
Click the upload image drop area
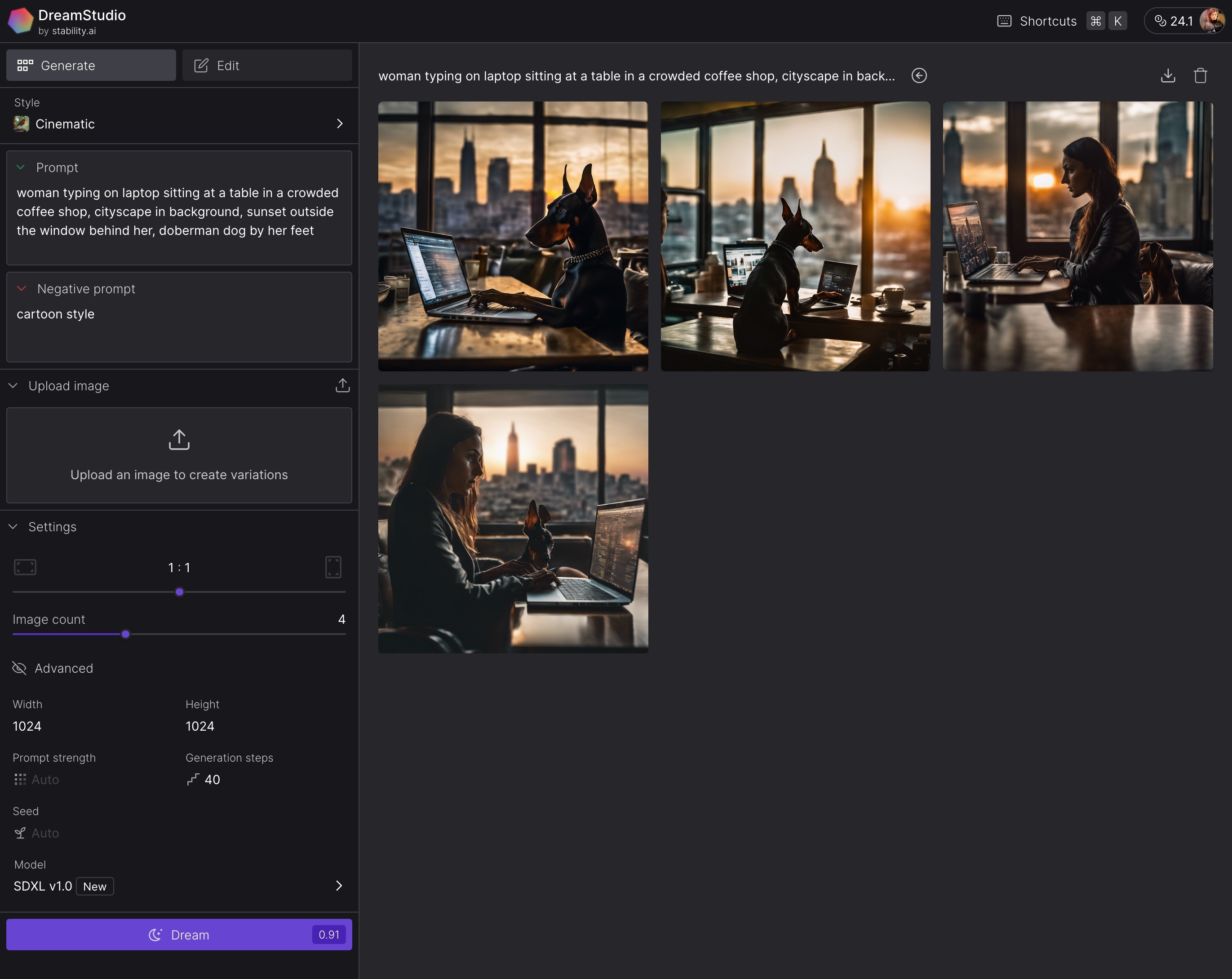(x=179, y=455)
